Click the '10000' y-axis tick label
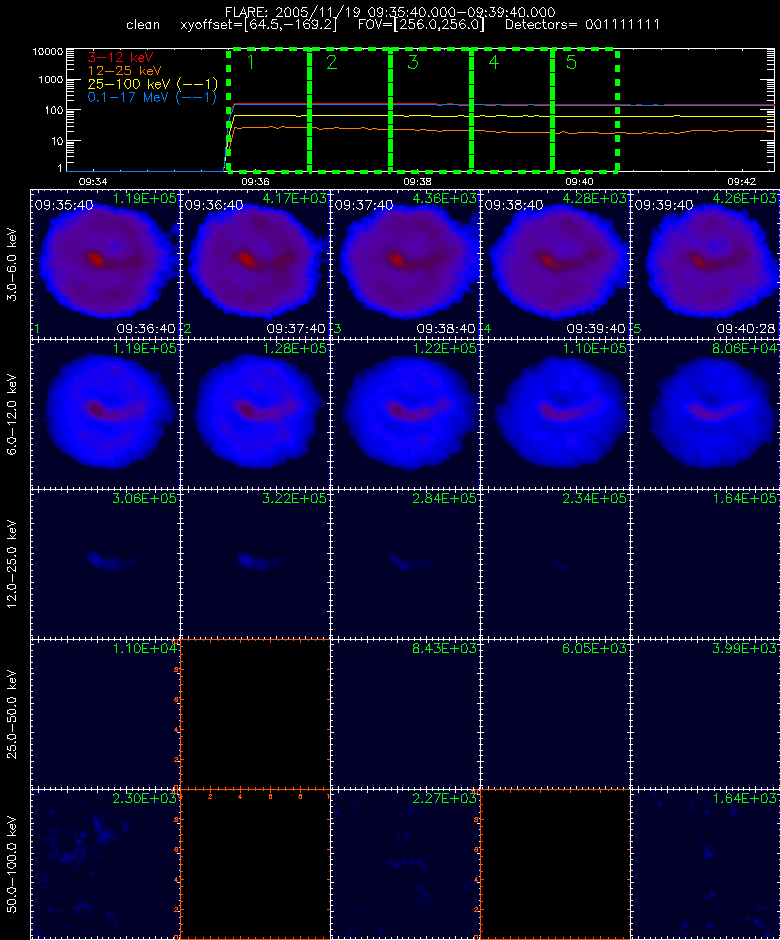The height and width of the screenshot is (940, 780). (x=48, y=52)
